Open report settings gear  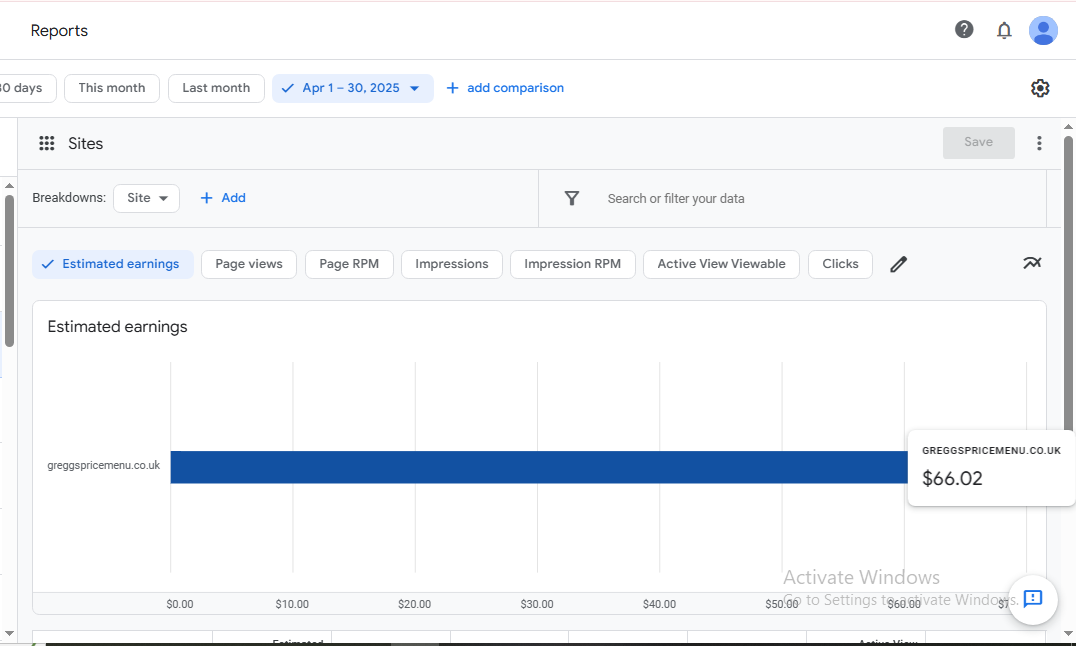(x=1040, y=88)
